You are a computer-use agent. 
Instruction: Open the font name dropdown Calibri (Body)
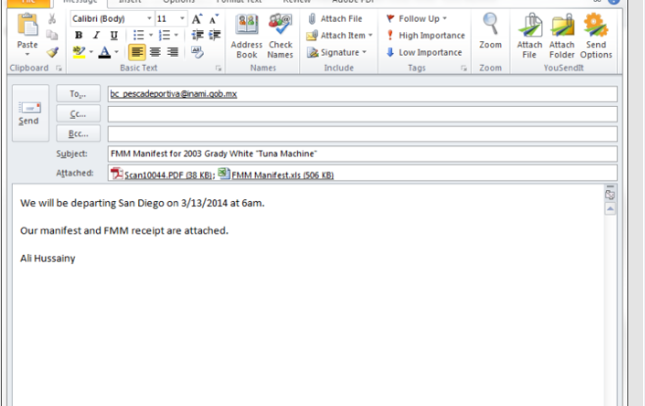(x=149, y=19)
